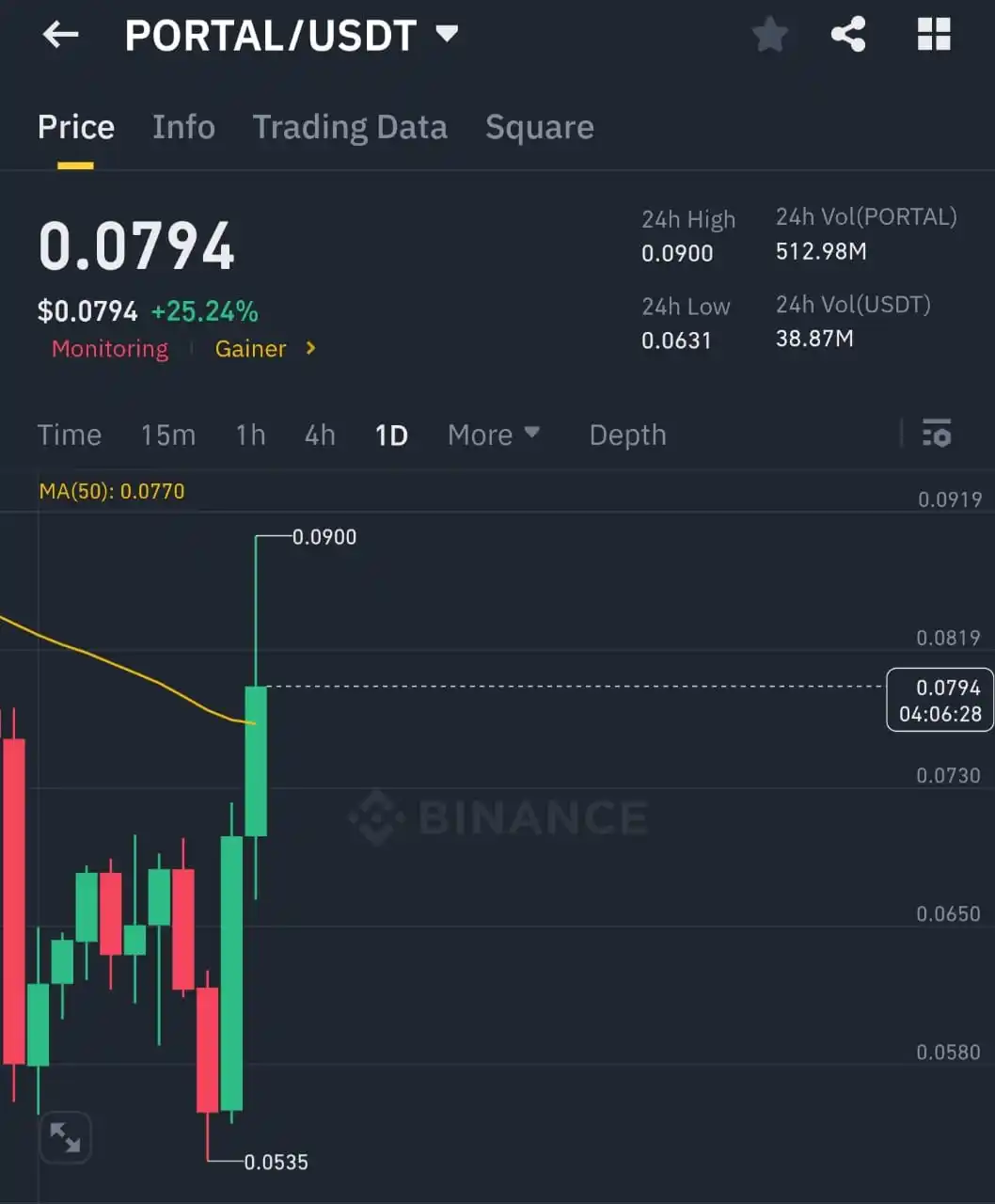This screenshot has height=1204, width=995.
Task: Open the grid layout icon
Action: tap(934, 35)
